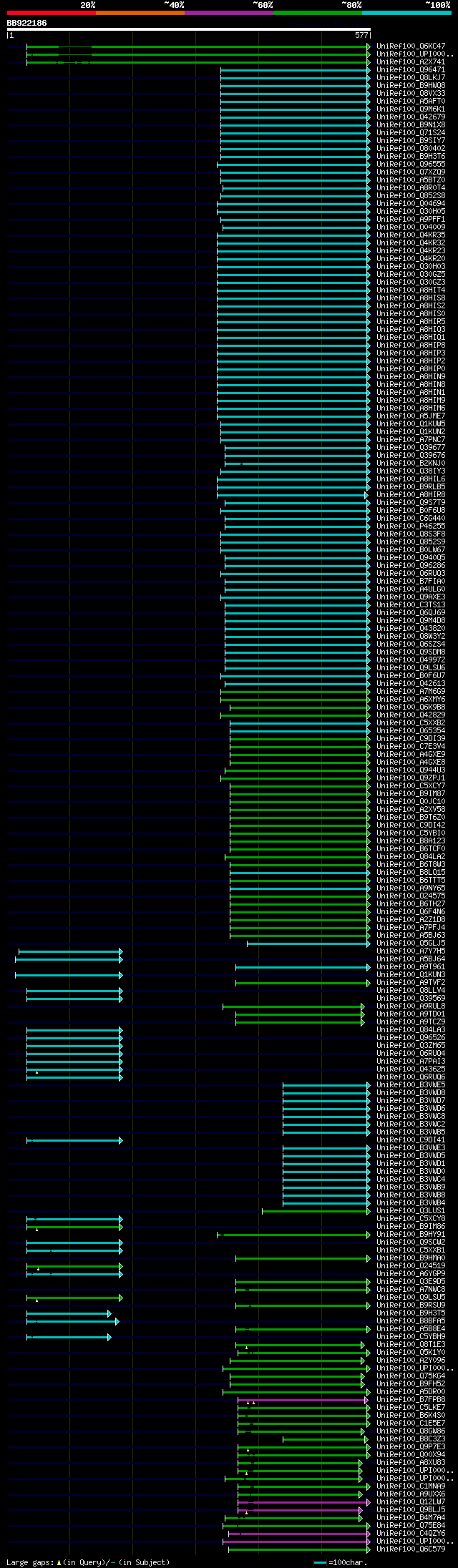Screen dimensions: 458x1568
Task: Open hit UniRef100_Q39569
Action: 411,999
